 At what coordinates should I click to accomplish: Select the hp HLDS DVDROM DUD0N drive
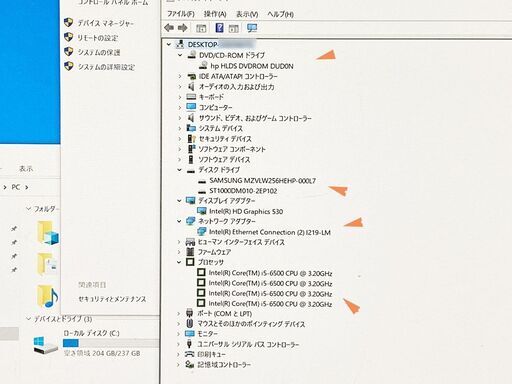pyautogui.click(x=252, y=66)
